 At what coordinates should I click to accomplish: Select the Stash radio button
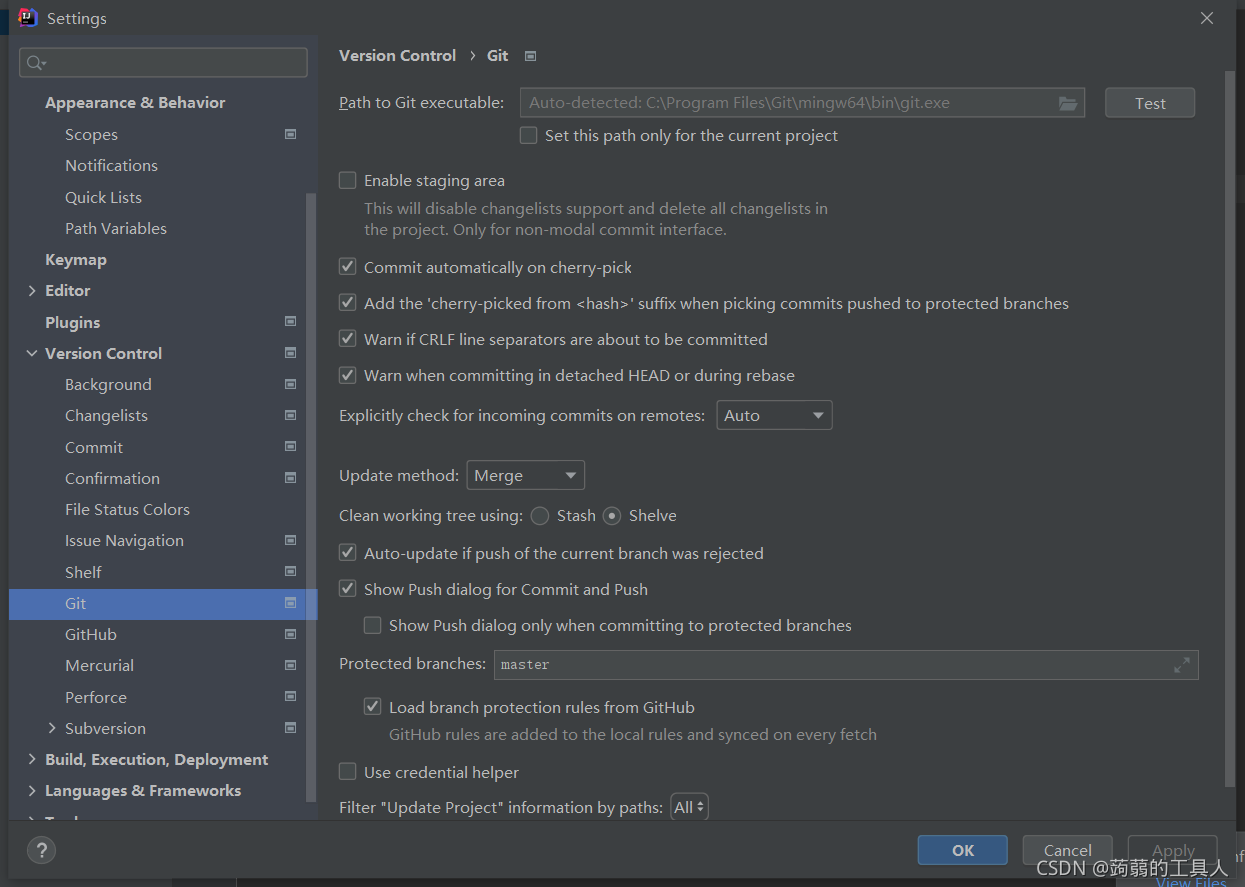[540, 516]
